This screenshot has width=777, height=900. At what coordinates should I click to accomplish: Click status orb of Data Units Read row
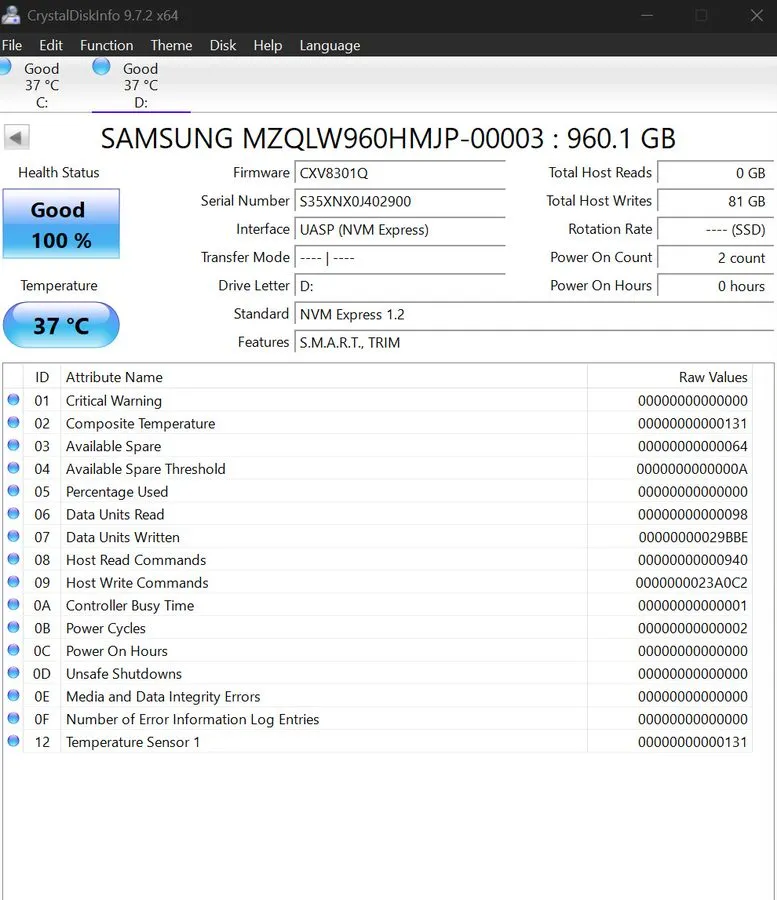click(x=14, y=513)
